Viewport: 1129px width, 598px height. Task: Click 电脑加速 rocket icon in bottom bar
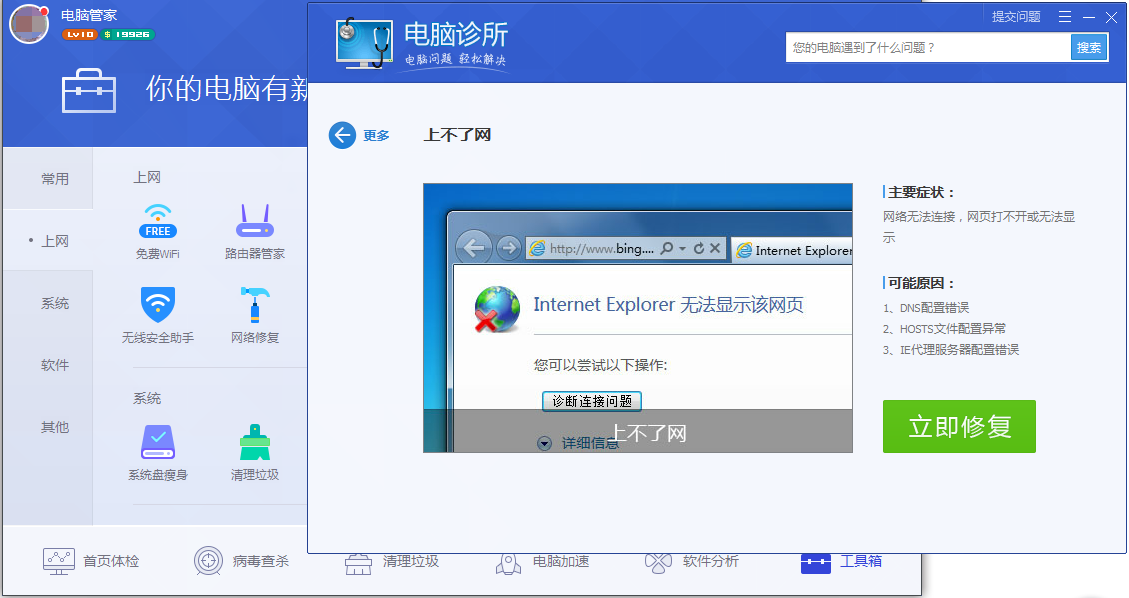508,563
